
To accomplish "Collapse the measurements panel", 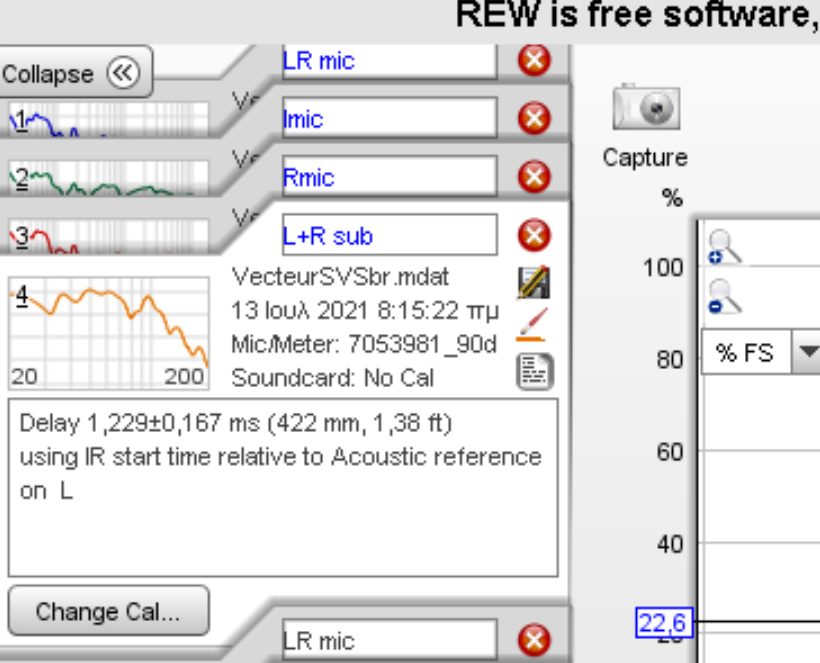I will [76, 74].
